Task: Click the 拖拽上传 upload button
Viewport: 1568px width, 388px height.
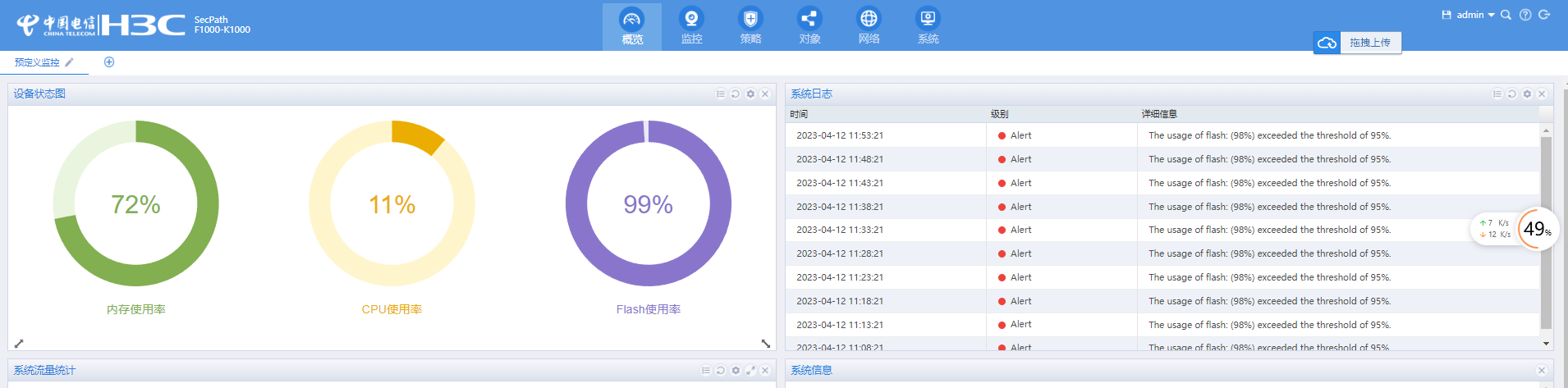Action: [1370, 43]
